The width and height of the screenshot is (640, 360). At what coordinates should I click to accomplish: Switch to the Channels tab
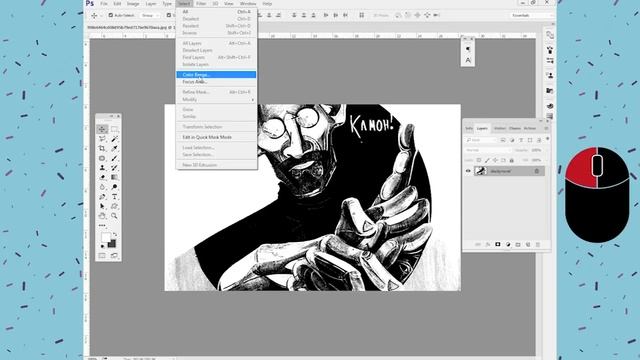click(x=514, y=128)
